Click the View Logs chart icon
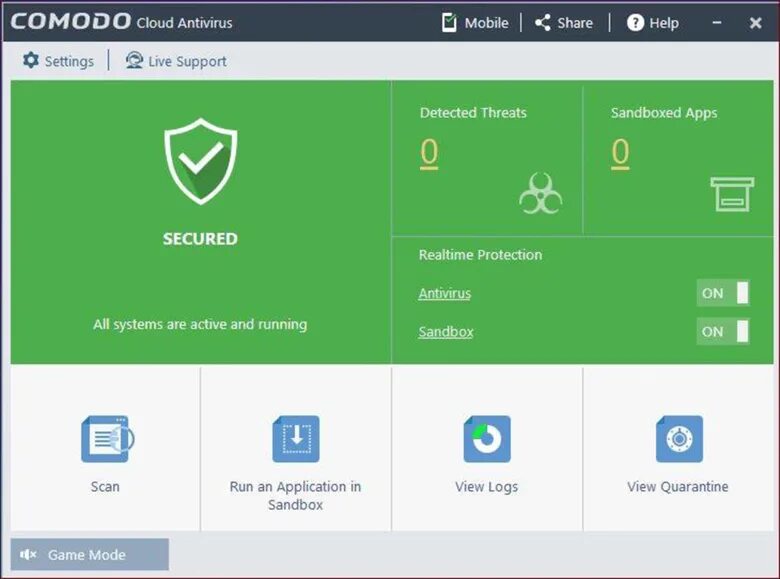 [487, 439]
